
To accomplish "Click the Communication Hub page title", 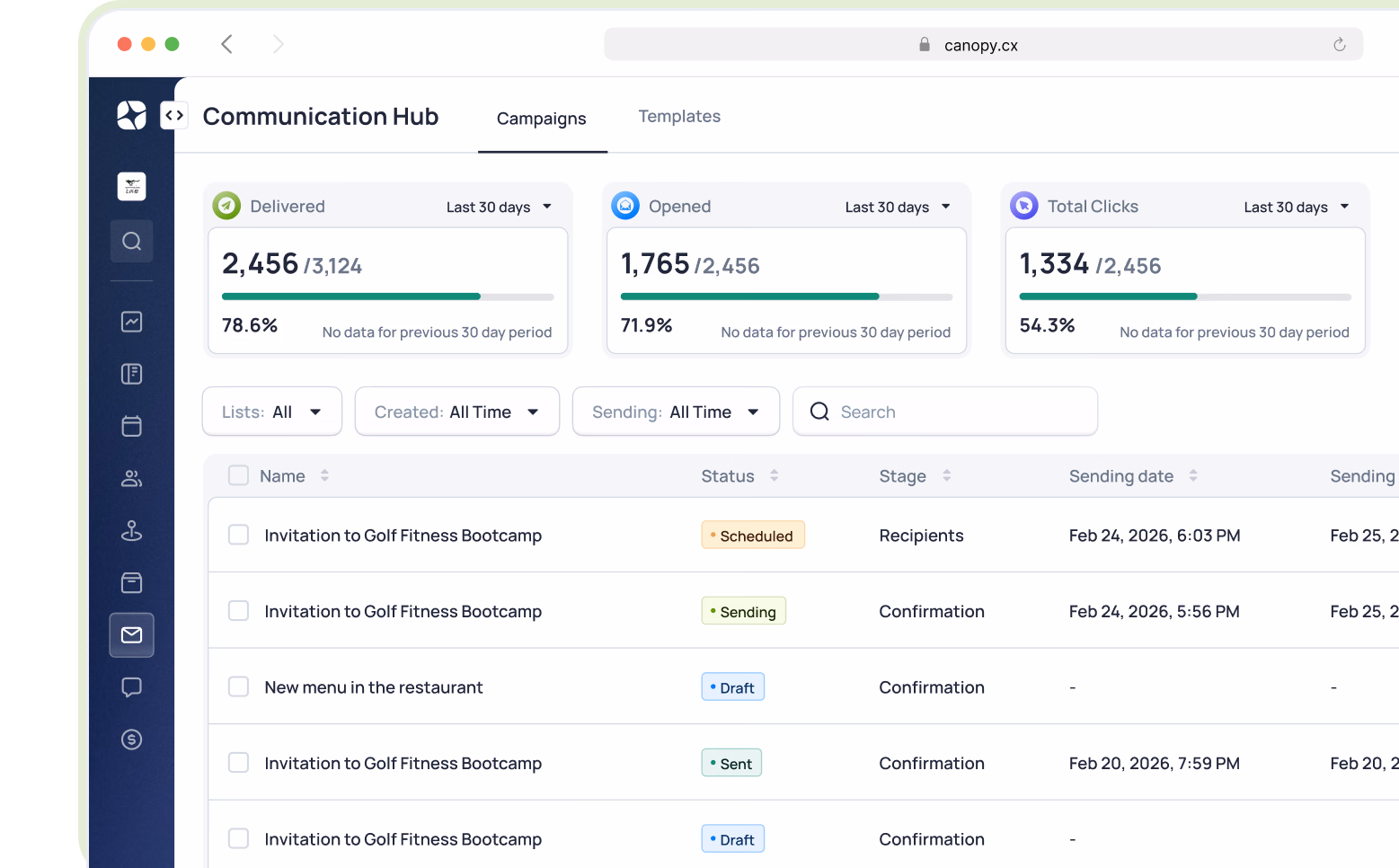I will click(x=321, y=116).
